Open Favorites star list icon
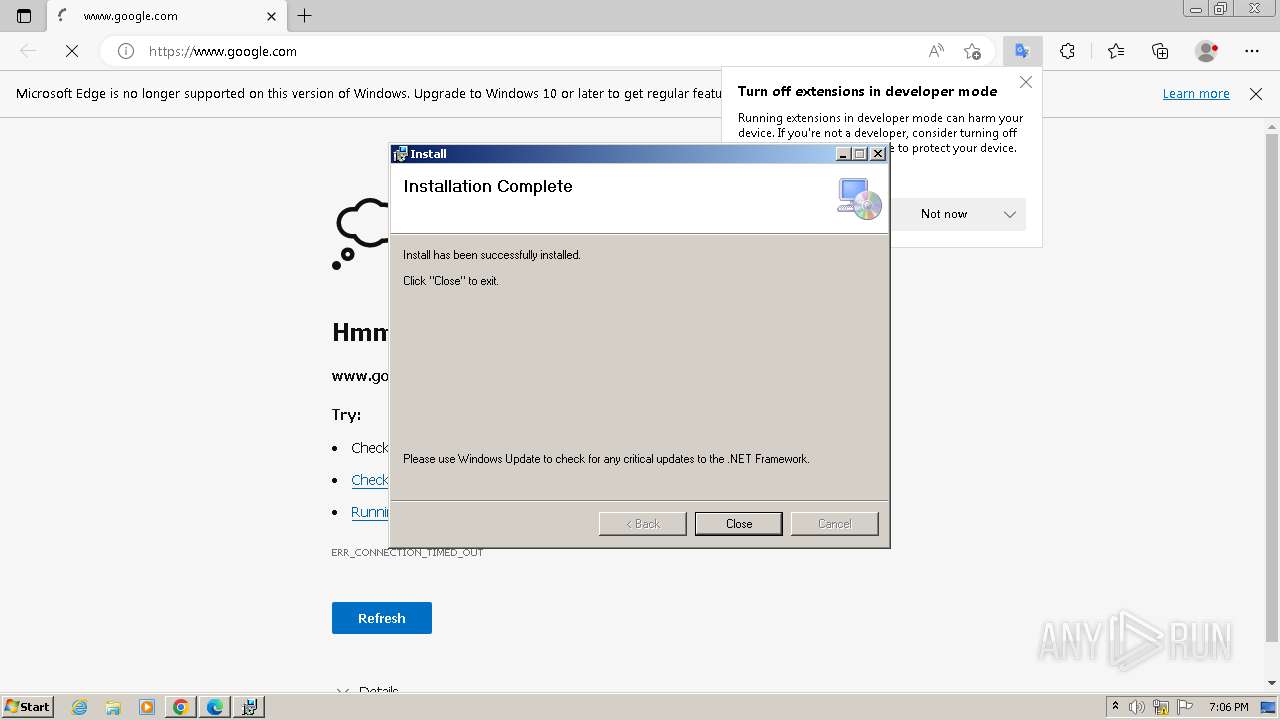 click(1116, 51)
